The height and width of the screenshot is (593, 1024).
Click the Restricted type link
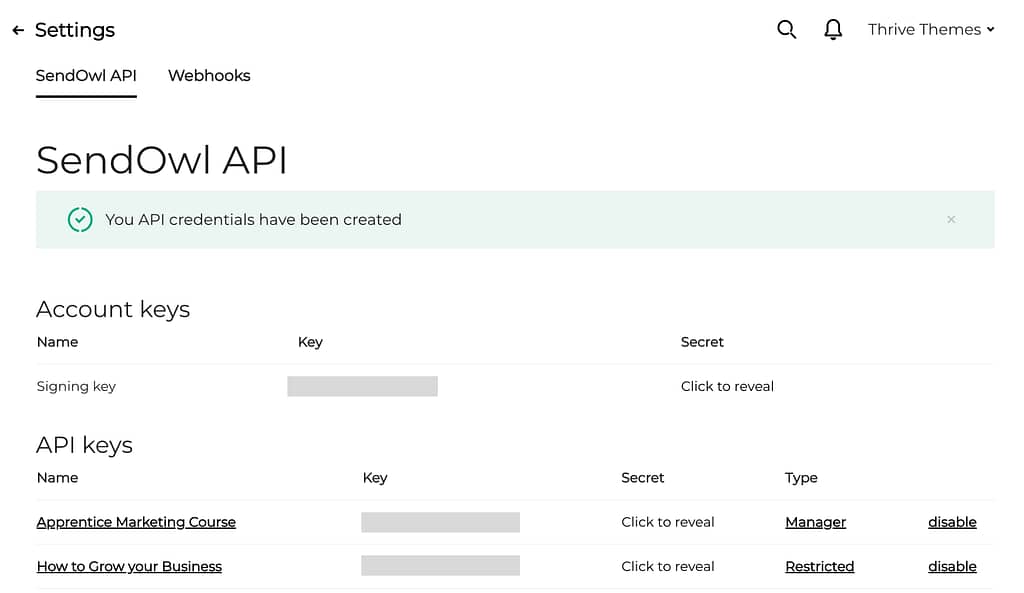click(x=820, y=566)
